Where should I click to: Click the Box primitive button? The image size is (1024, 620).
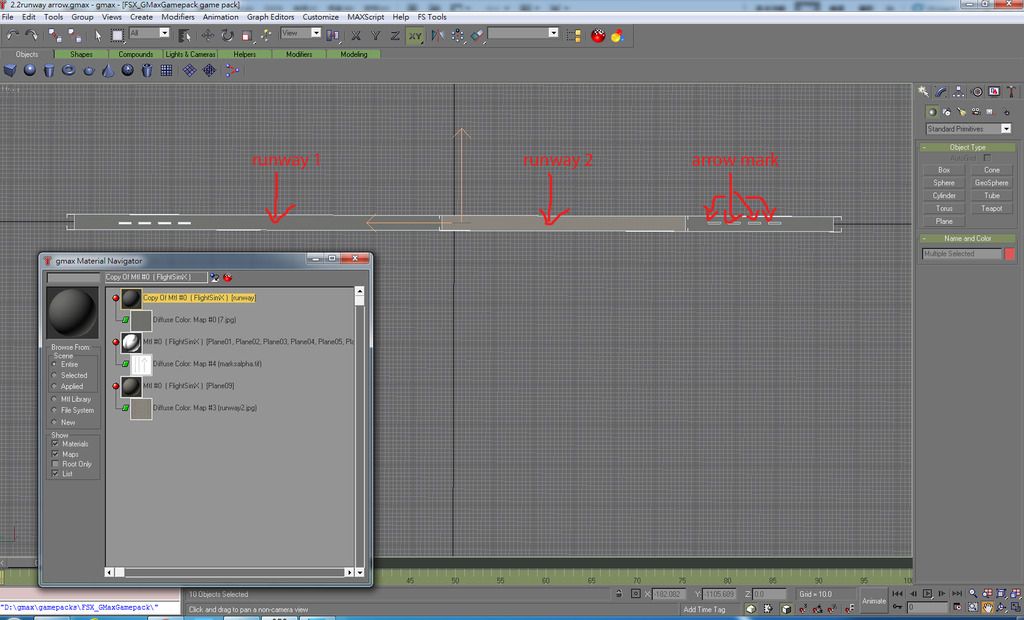click(x=944, y=170)
